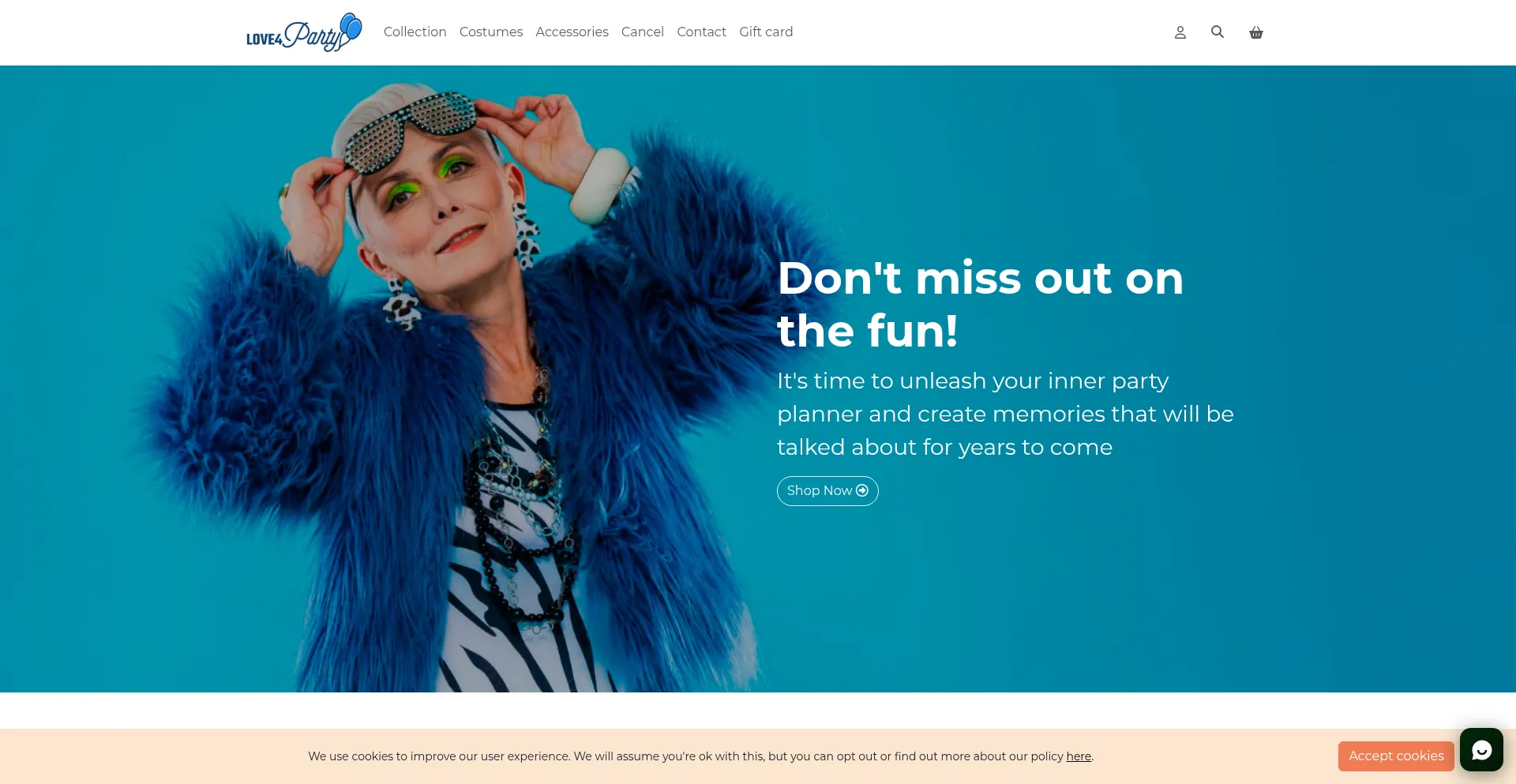Open the live chat bubble widget
The height and width of the screenshot is (784, 1516).
pyautogui.click(x=1481, y=749)
